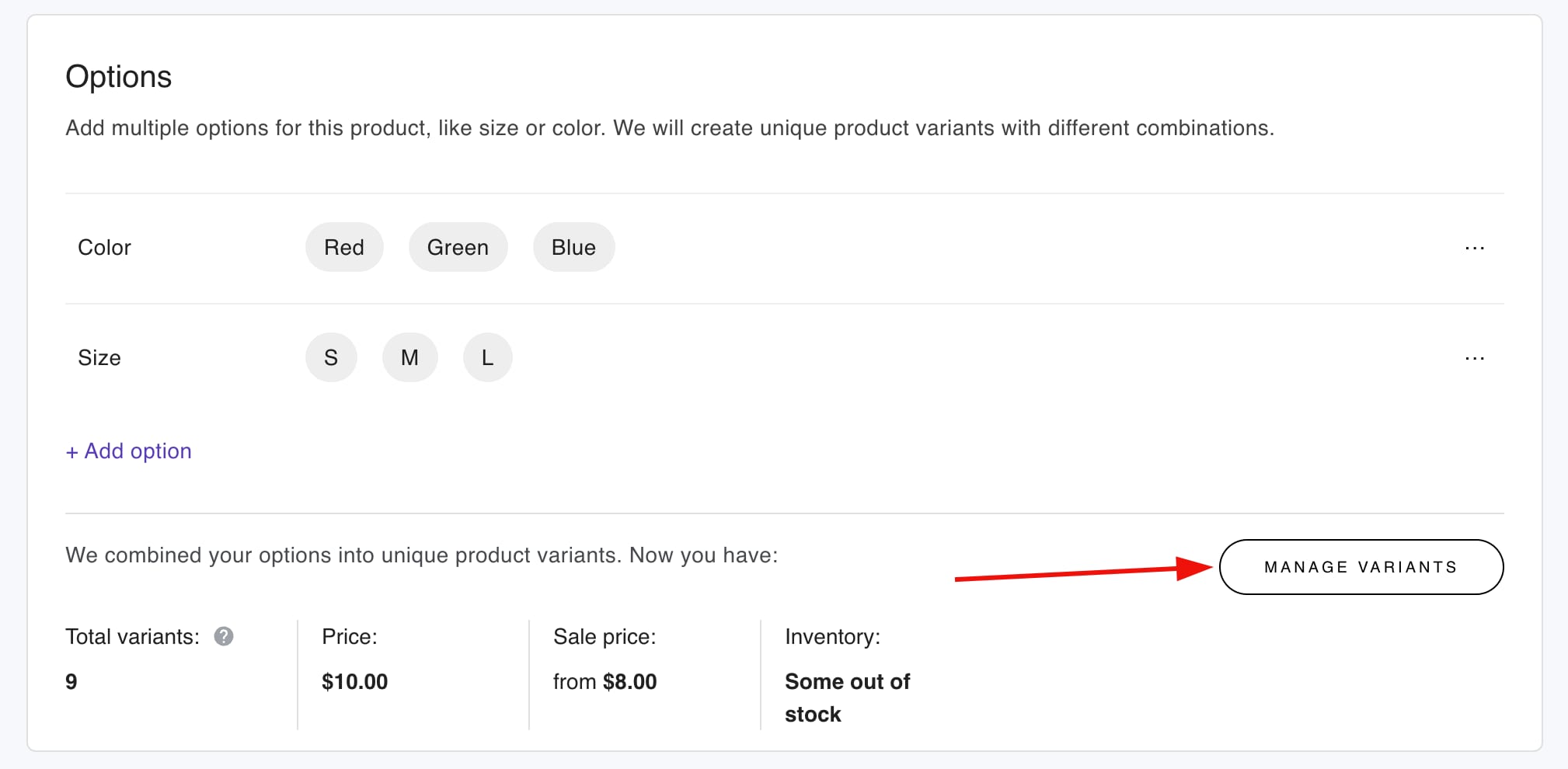
Task: Select the Blue color chip
Action: coord(573,248)
